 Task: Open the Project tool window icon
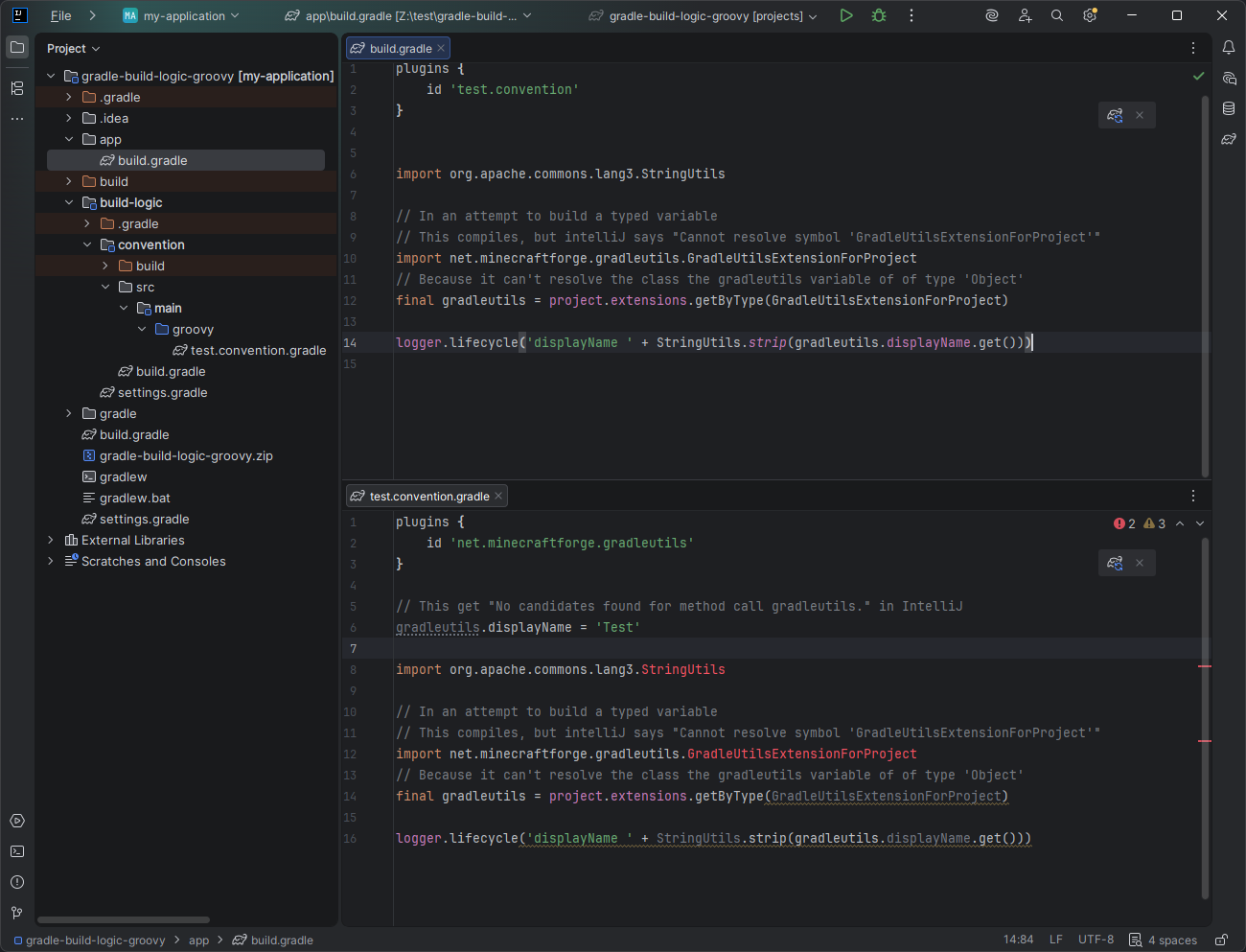point(17,47)
